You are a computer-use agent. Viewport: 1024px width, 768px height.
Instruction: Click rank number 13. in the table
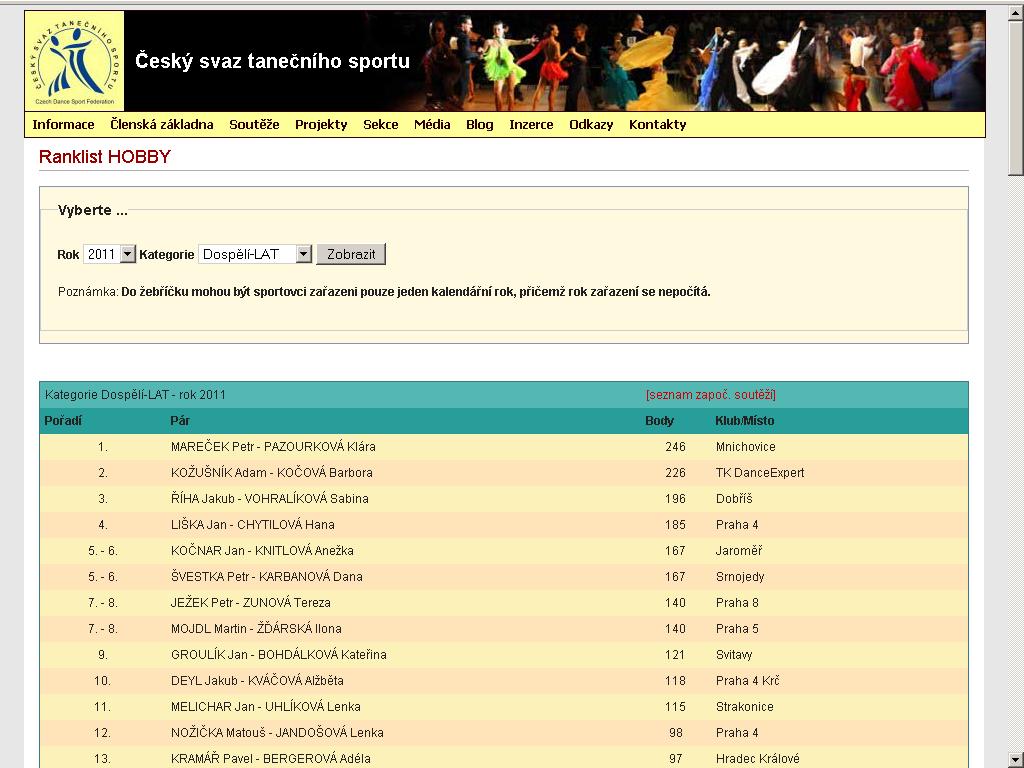point(103,759)
